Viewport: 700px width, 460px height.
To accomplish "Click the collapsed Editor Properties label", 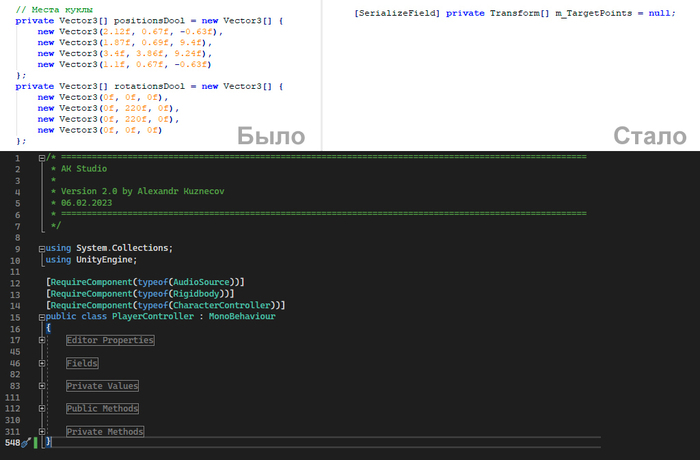I will tap(110, 340).
